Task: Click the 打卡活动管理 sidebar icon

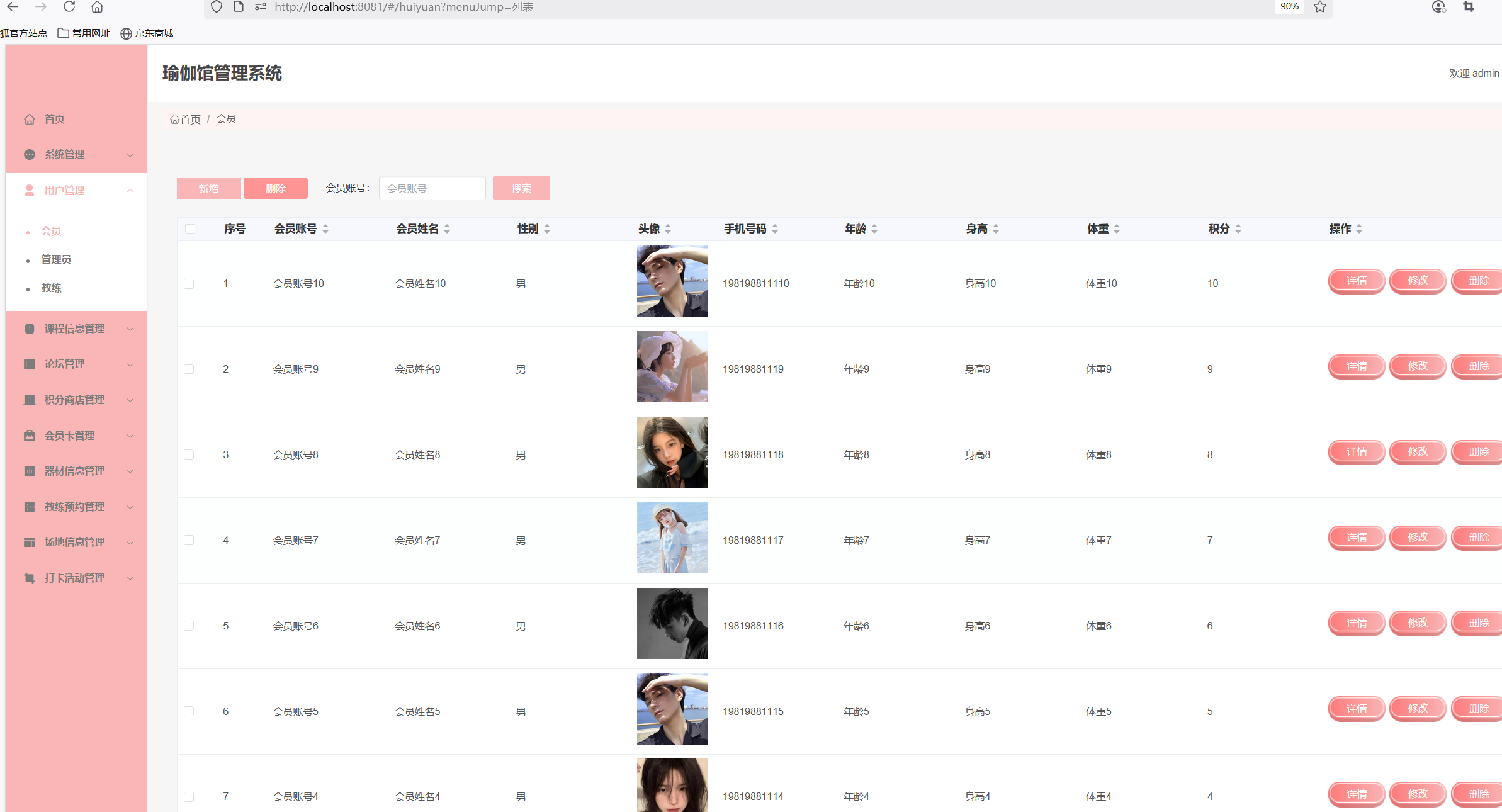Action: coord(30,578)
